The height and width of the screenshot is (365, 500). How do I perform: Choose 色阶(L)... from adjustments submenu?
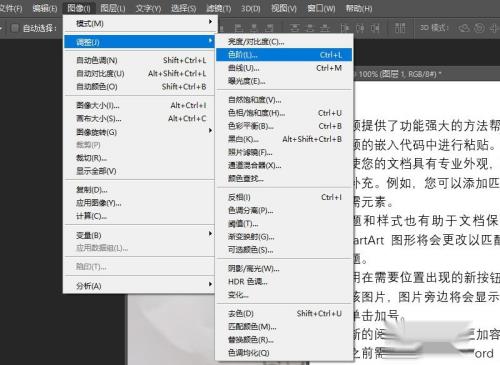pos(284,55)
